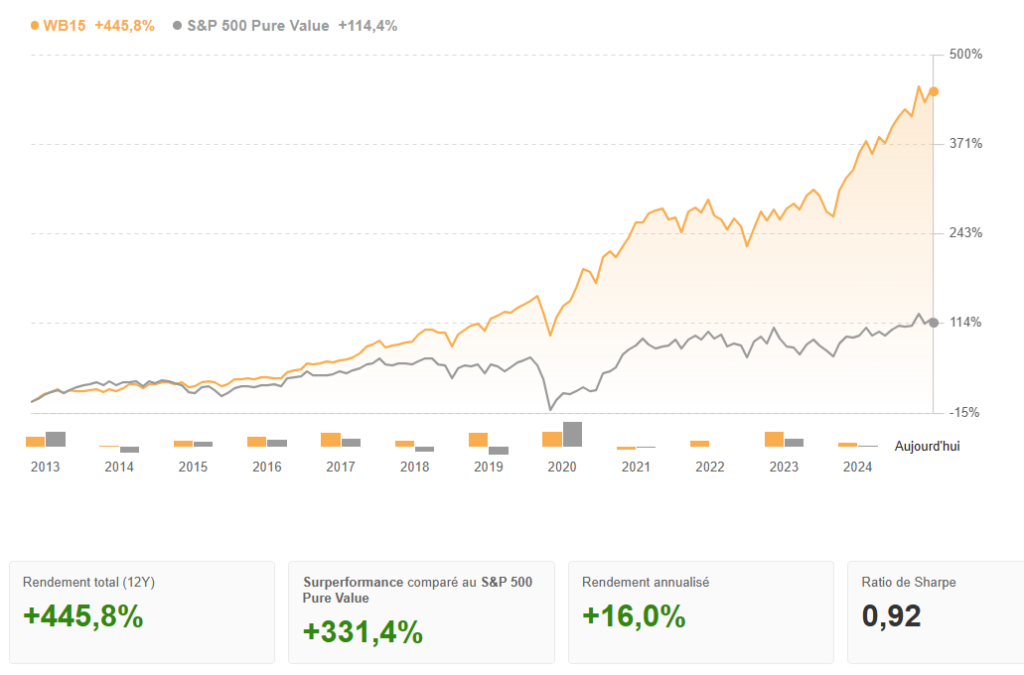The image size is (1024, 675).
Task: Click the orange WB15 legend dot
Action: pos(35,26)
